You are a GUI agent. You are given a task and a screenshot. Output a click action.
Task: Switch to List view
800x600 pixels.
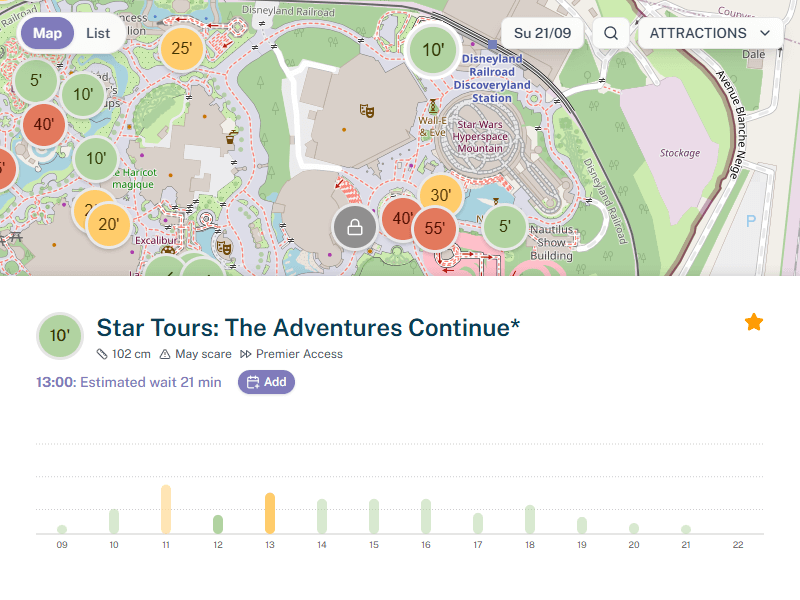click(97, 33)
